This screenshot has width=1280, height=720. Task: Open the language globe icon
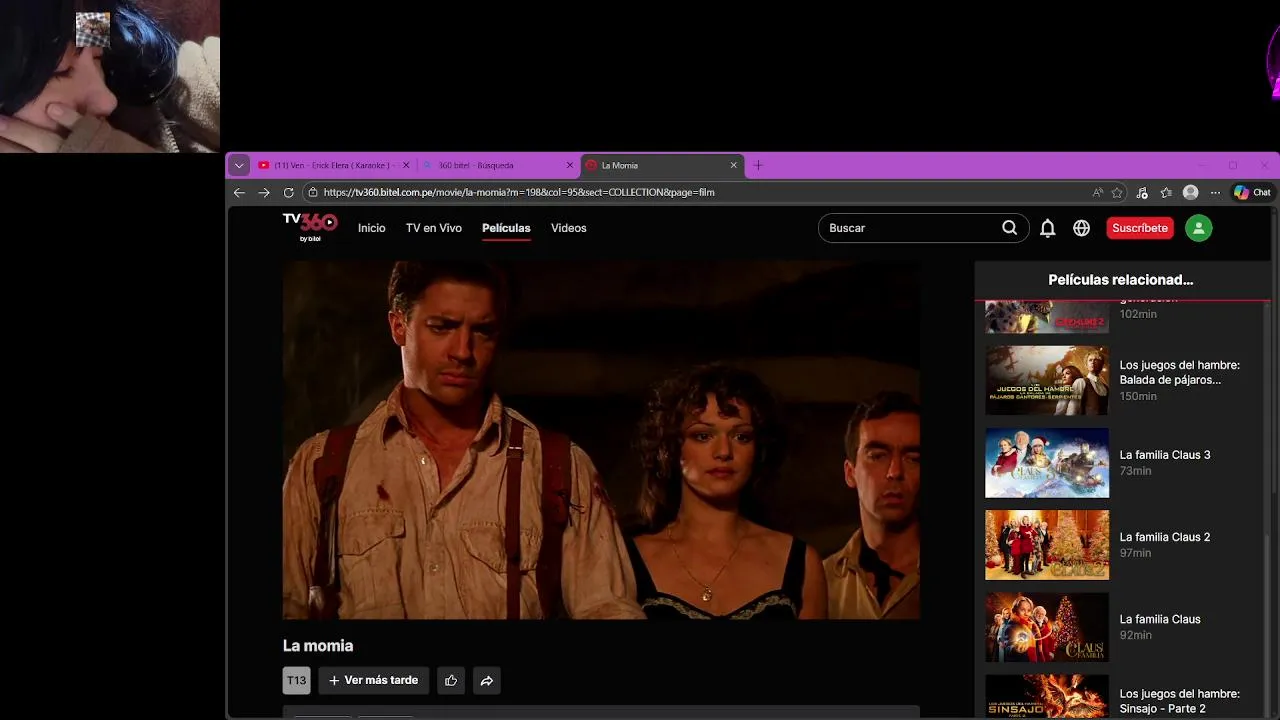click(x=1081, y=228)
